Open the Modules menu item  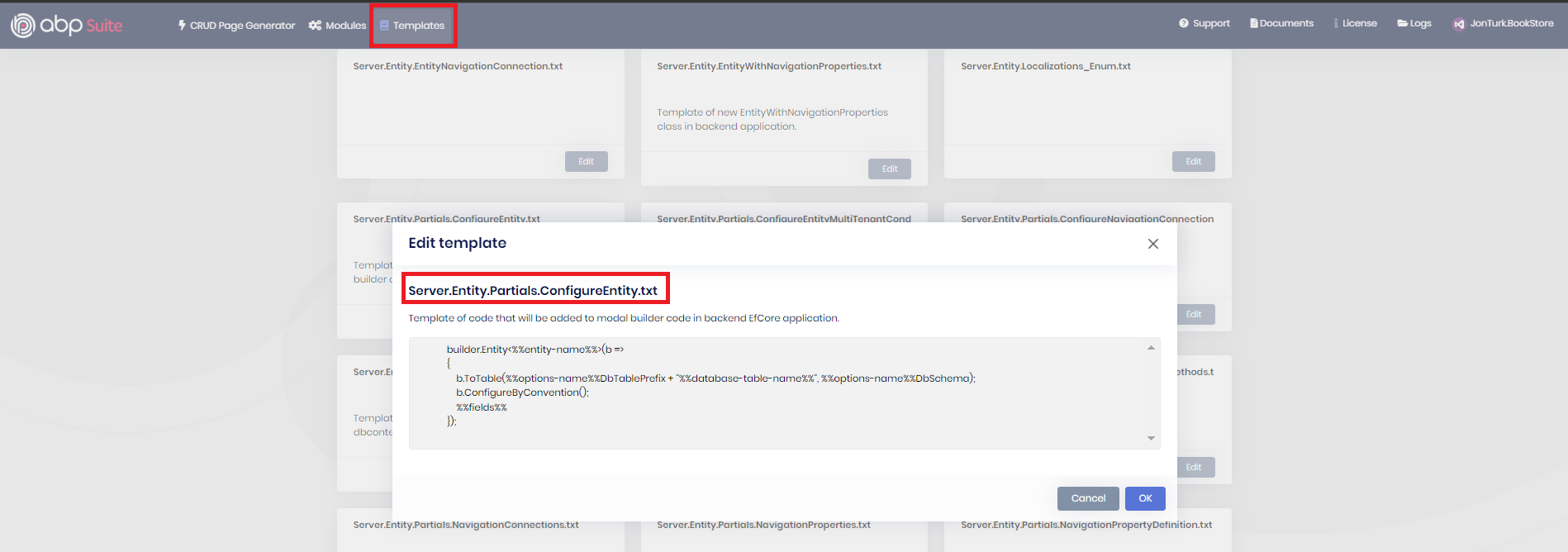click(x=344, y=26)
